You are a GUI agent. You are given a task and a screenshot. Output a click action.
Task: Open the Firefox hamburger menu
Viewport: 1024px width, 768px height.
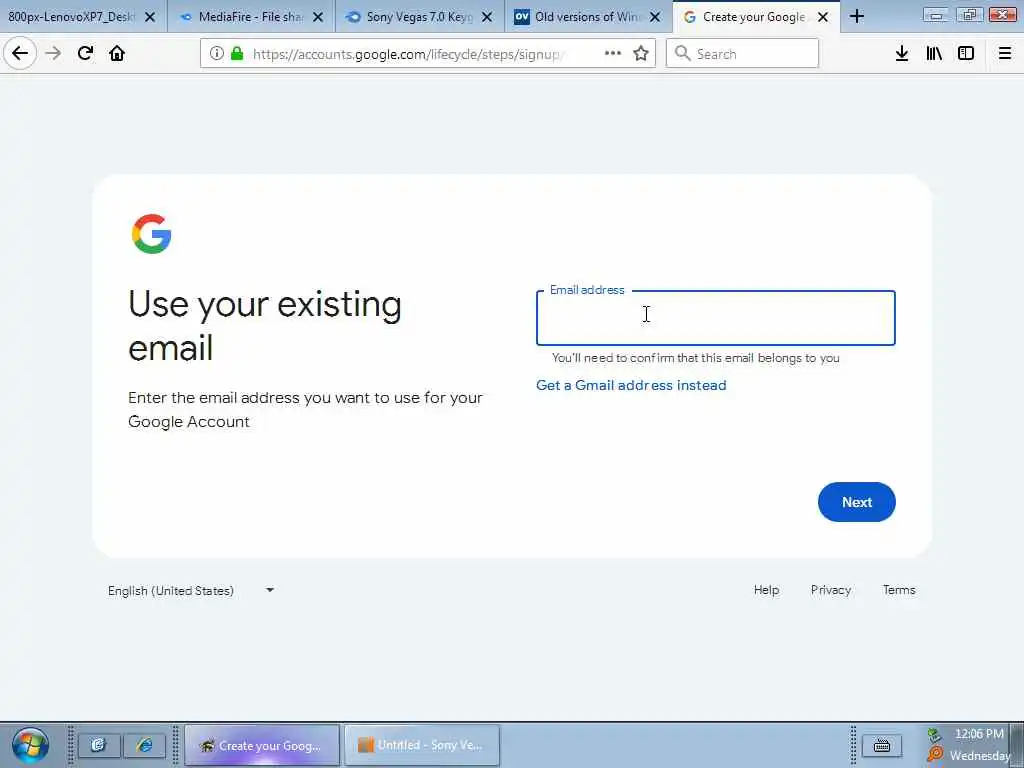1005,54
